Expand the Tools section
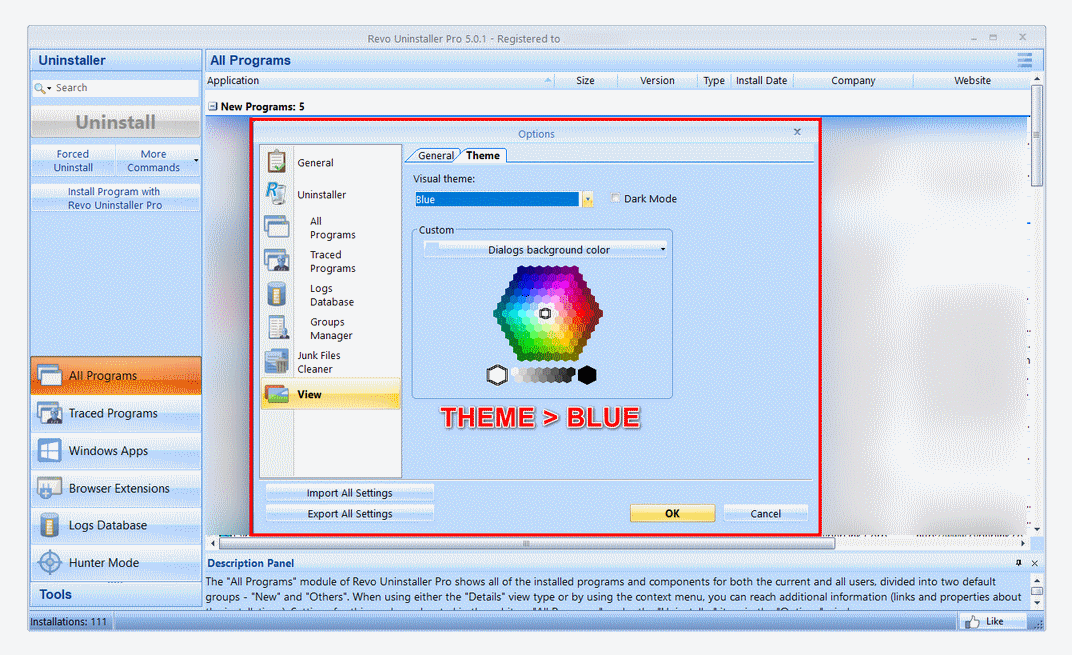 click(116, 594)
